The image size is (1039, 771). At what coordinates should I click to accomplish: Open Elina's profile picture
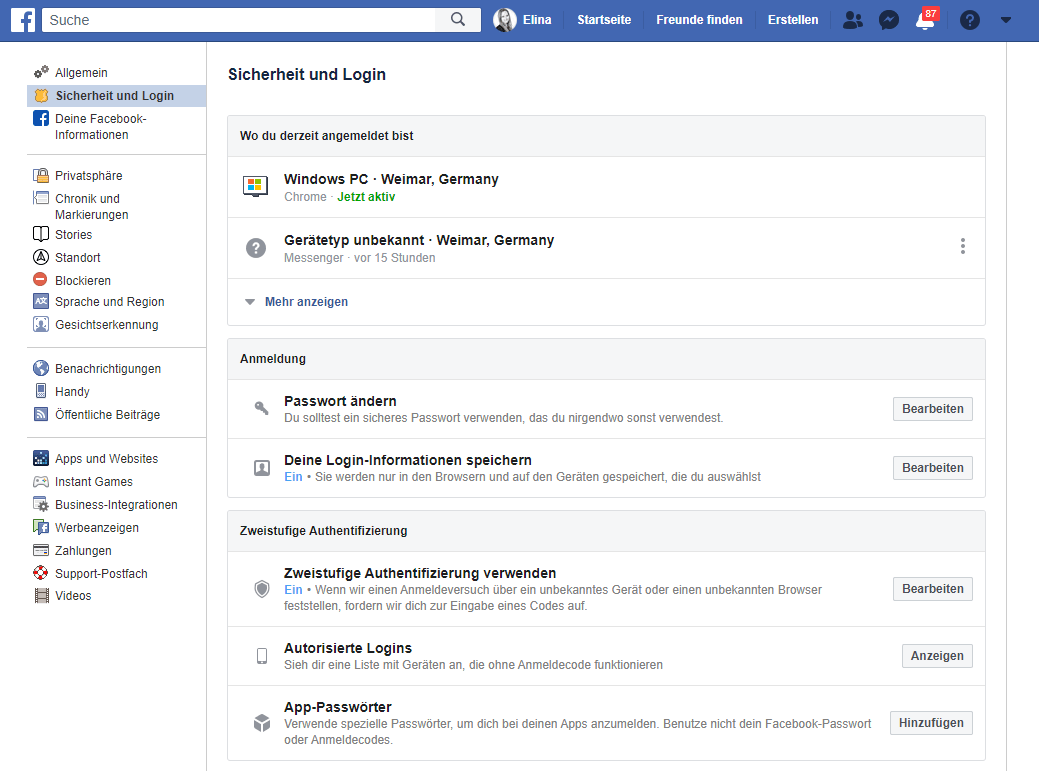pyautogui.click(x=505, y=20)
